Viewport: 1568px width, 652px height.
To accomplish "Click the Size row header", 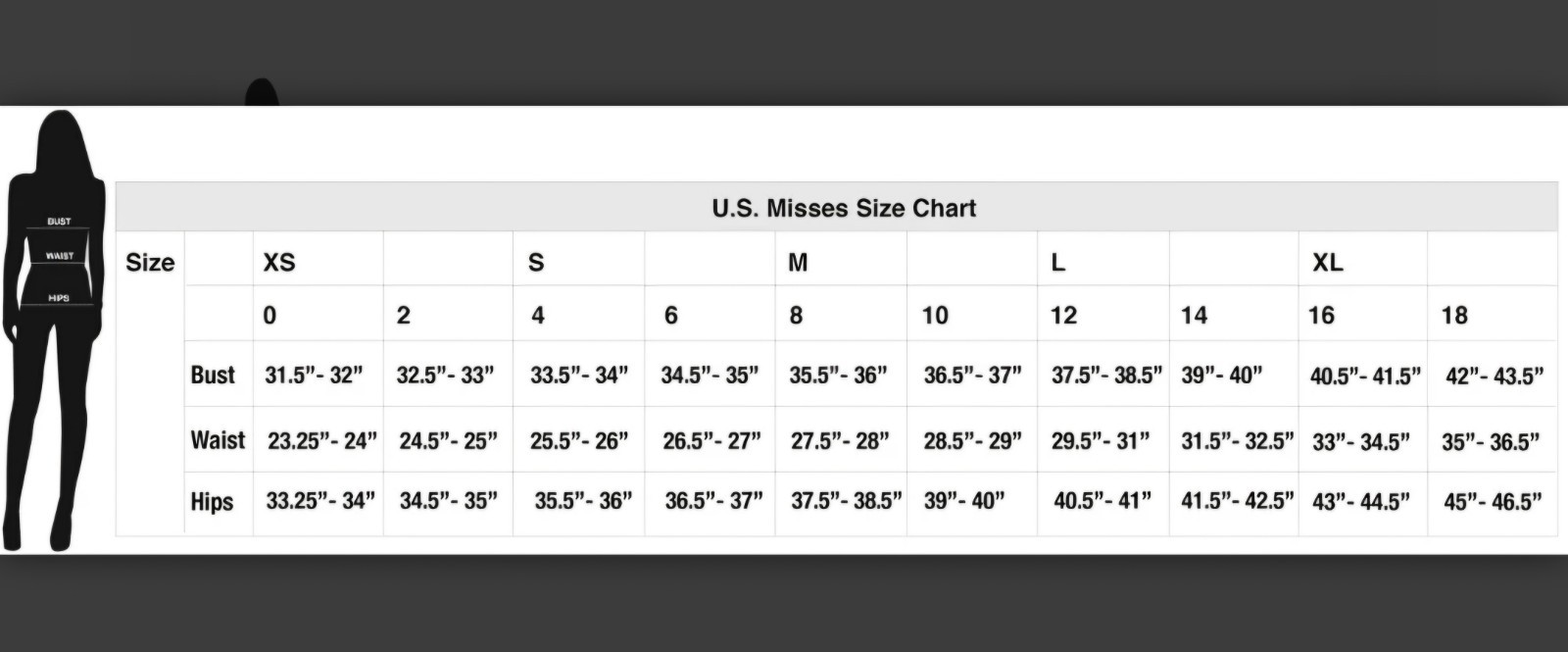I will (150, 262).
